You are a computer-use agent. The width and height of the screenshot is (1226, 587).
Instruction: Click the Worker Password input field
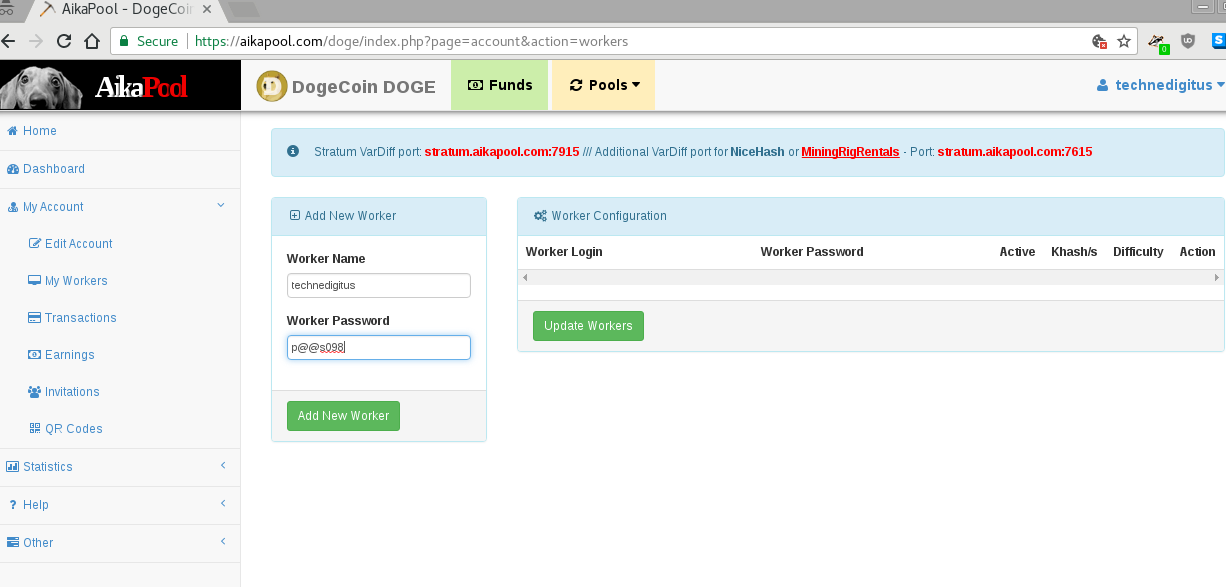(378, 347)
